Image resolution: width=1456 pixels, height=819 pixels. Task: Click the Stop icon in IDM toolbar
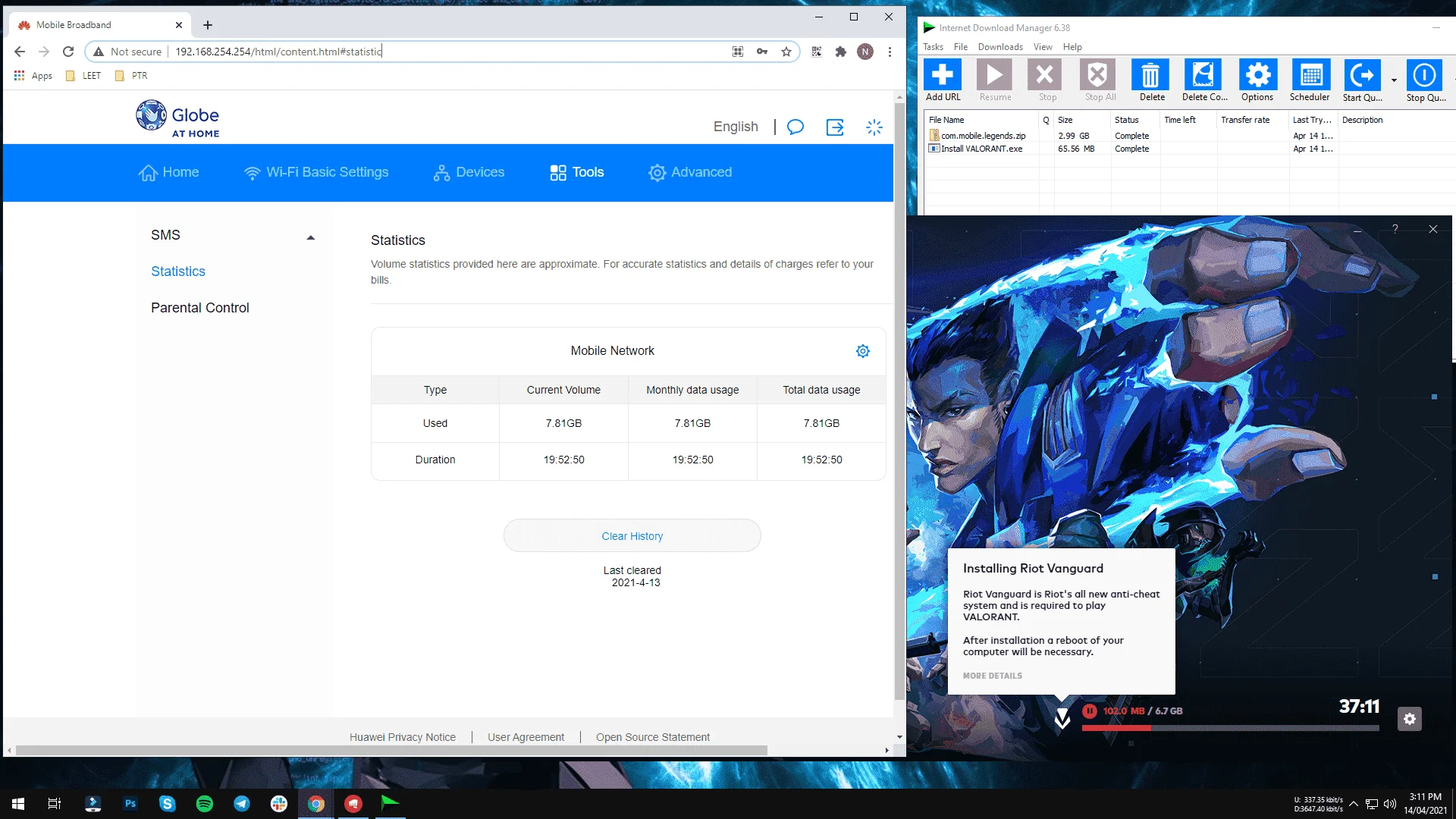pos(1045,80)
